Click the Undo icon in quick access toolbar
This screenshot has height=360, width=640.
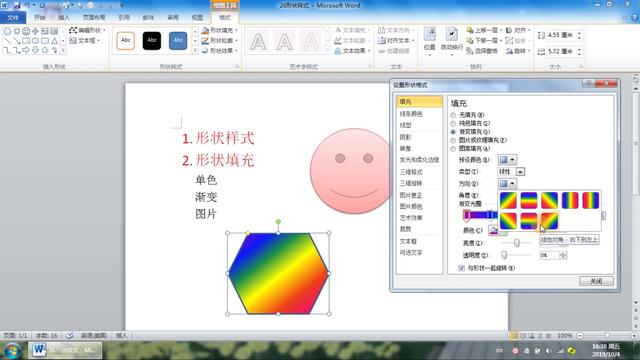coord(27,5)
